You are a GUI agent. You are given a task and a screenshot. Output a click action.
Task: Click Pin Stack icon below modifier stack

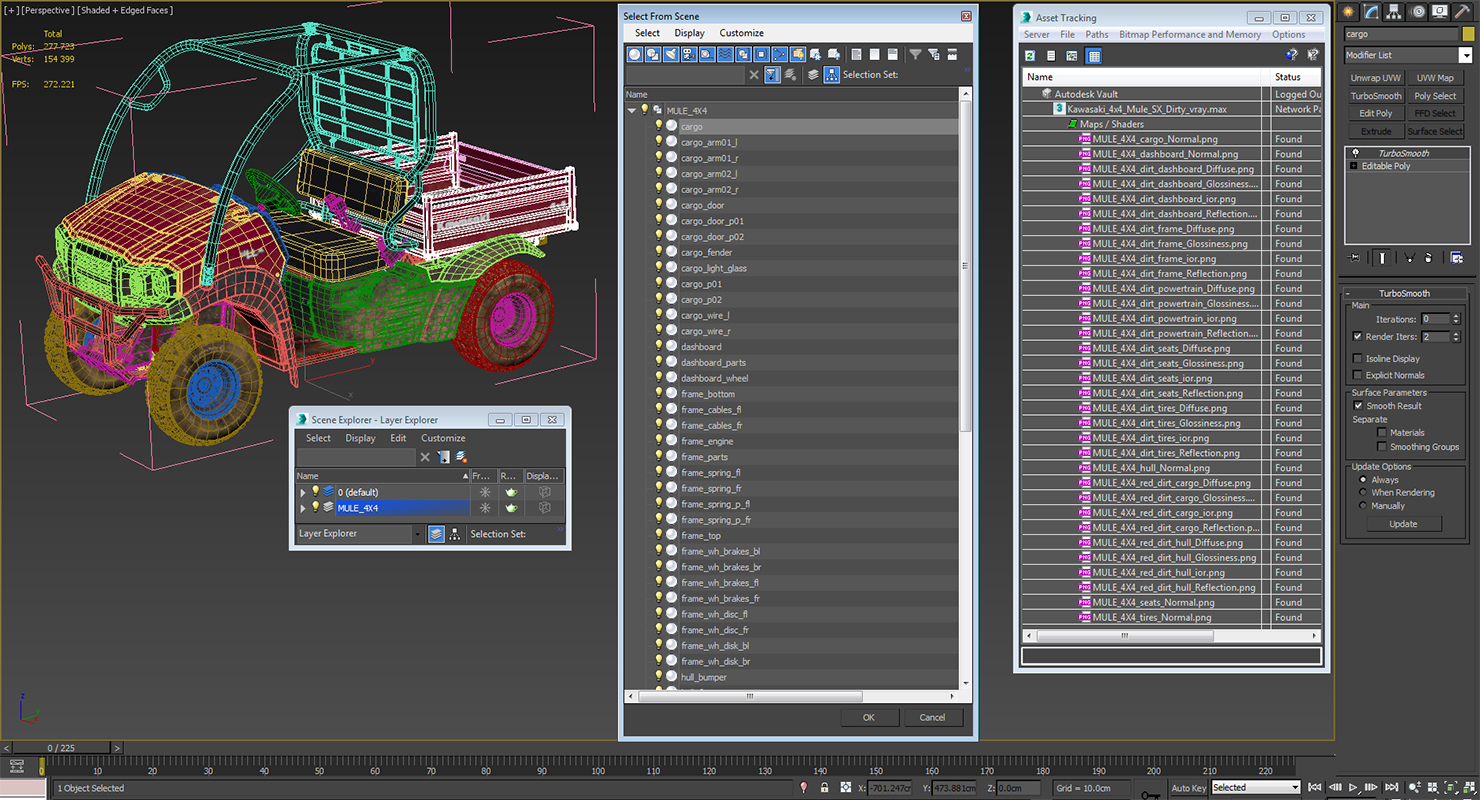tap(1355, 257)
